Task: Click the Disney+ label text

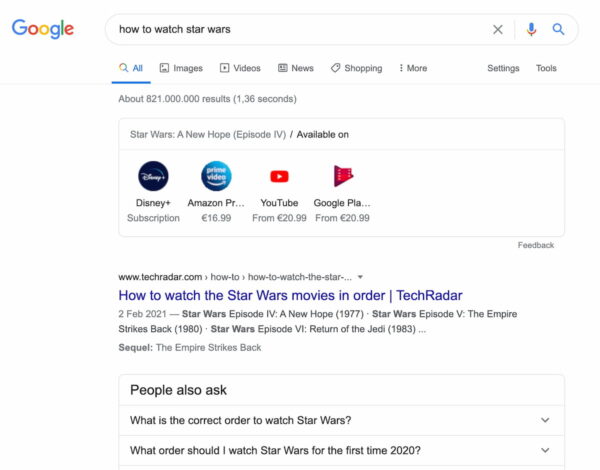Action: (x=153, y=203)
